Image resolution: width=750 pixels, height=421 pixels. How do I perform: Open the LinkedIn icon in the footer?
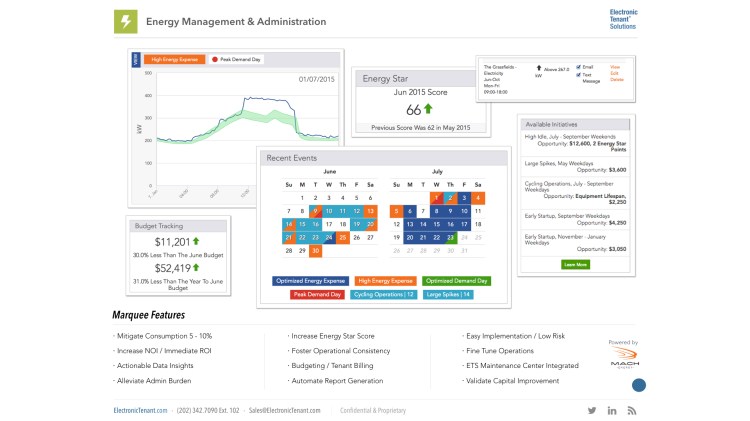(612, 410)
